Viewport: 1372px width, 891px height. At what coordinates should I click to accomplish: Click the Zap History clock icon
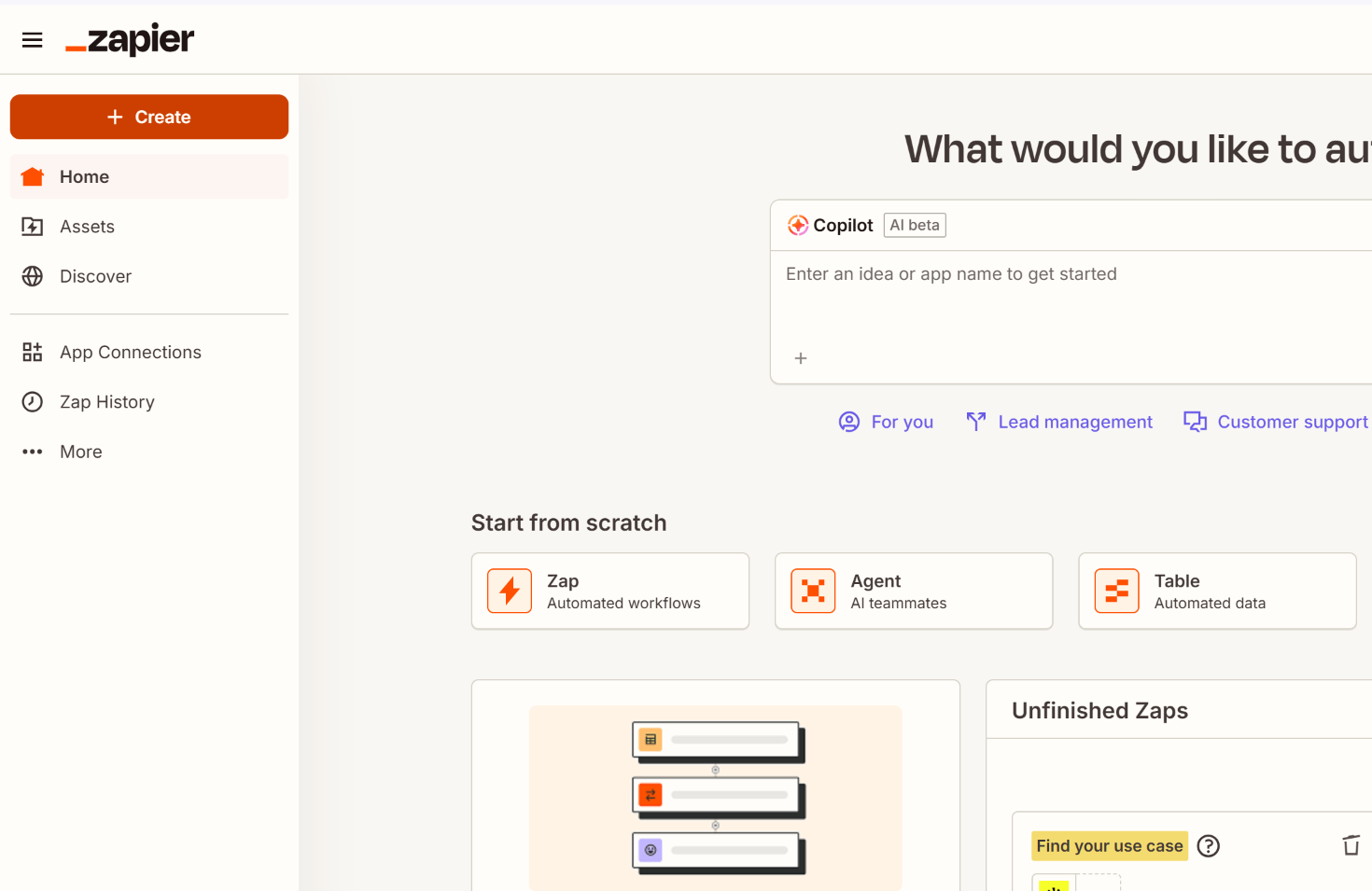[33, 402]
